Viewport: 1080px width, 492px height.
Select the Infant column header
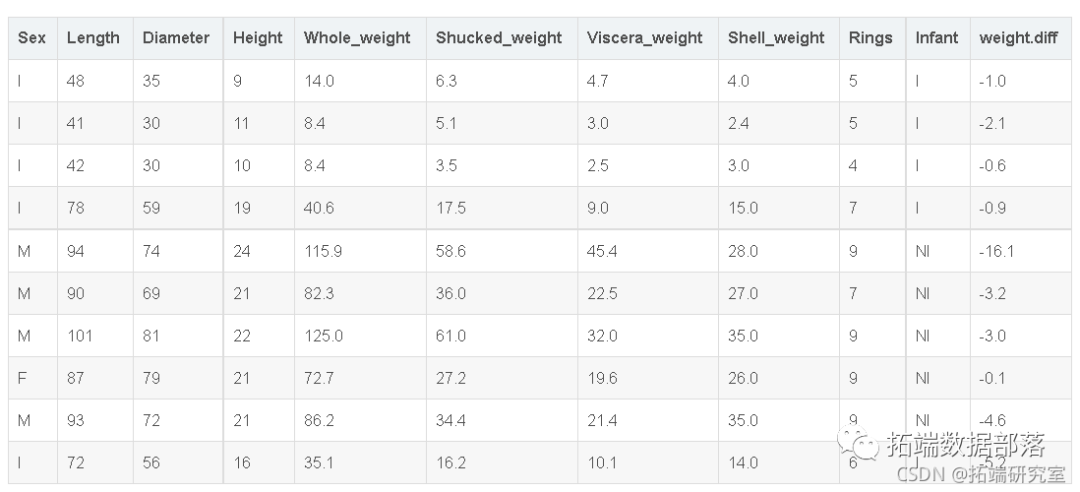point(937,38)
